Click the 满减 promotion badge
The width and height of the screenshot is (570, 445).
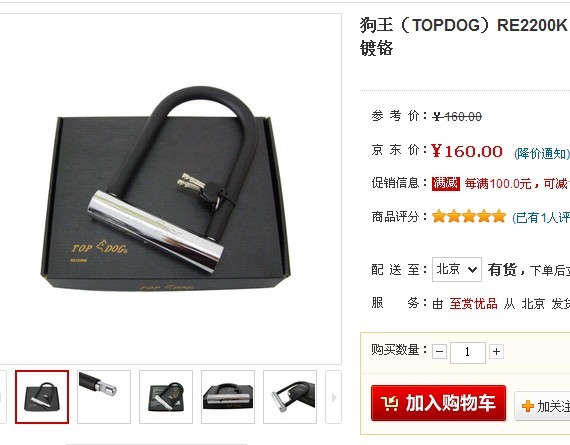[x=446, y=184]
